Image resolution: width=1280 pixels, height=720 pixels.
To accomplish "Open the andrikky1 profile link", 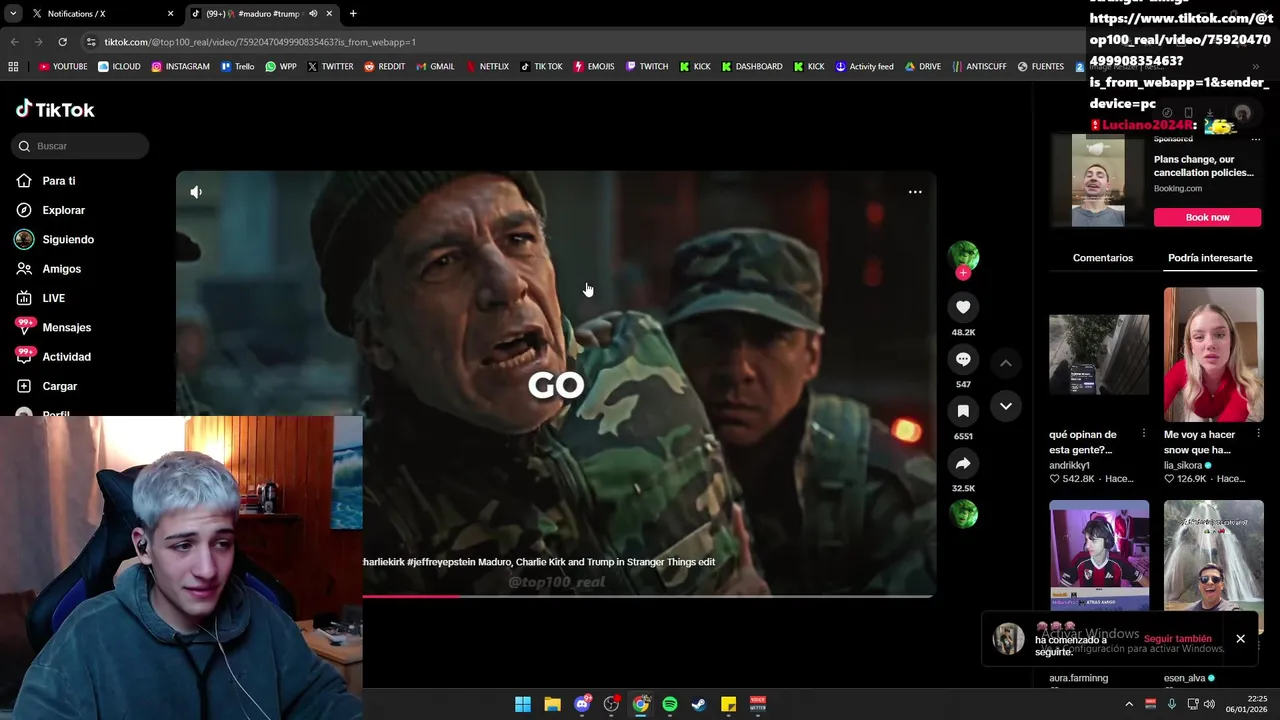I will pyautogui.click(x=1069, y=465).
